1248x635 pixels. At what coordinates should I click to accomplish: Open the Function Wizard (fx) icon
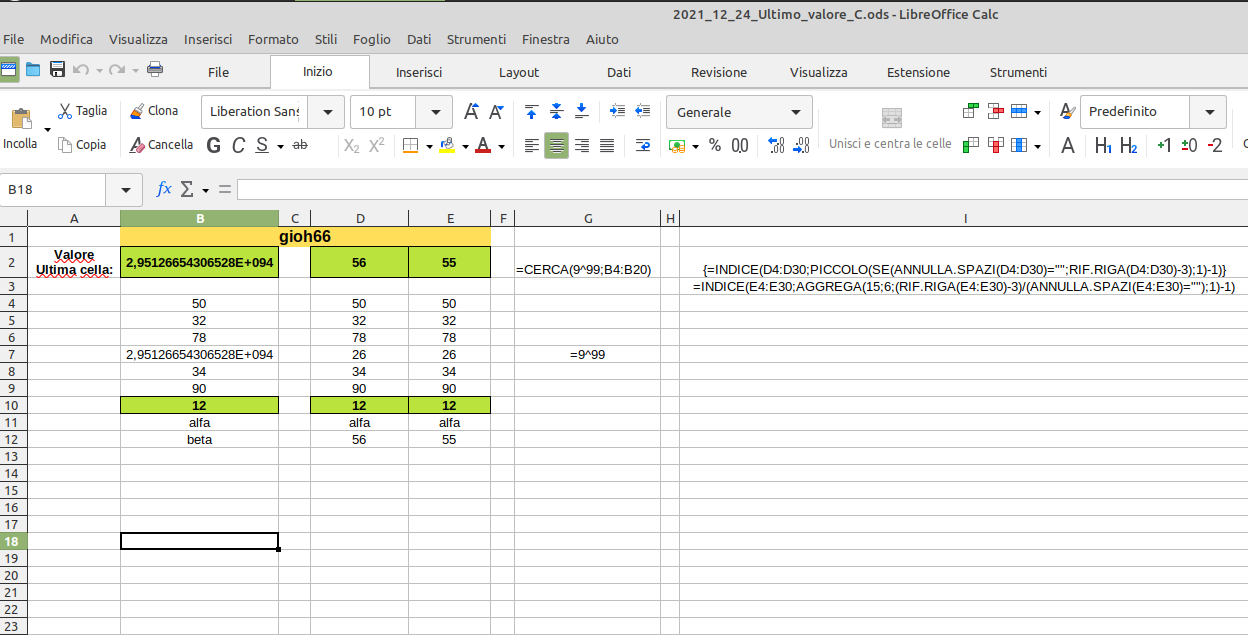click(164, 189)
